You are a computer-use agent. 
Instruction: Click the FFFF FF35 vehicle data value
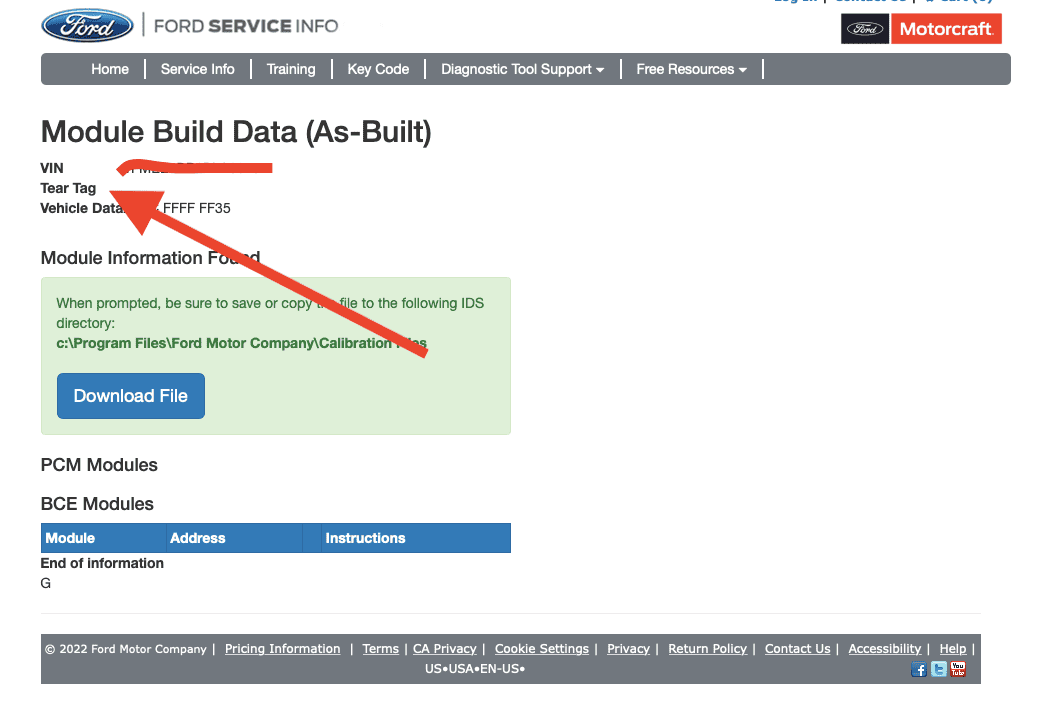tap(196, 208)
